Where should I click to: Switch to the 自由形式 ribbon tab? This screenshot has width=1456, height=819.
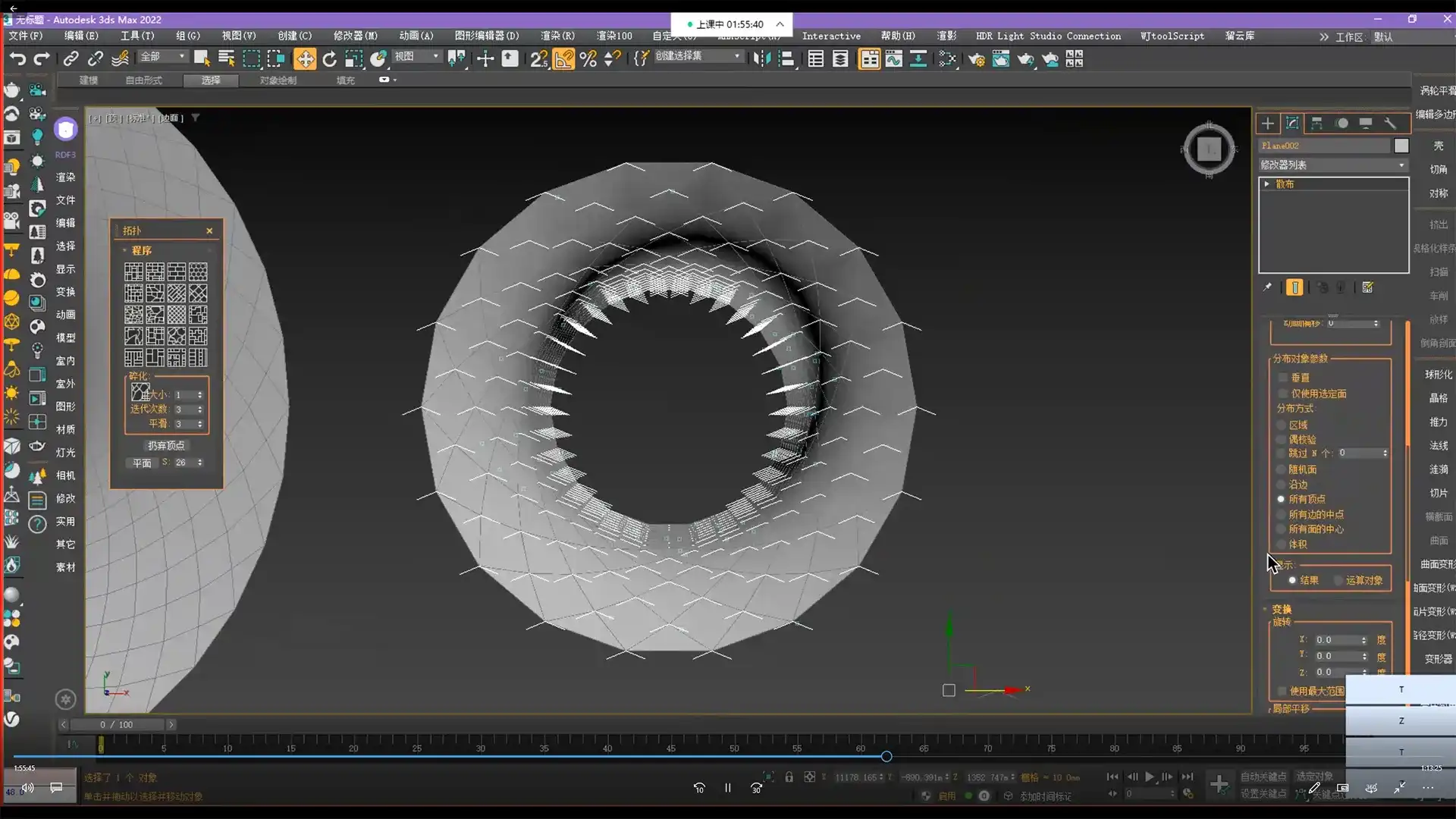click(143, 80)
